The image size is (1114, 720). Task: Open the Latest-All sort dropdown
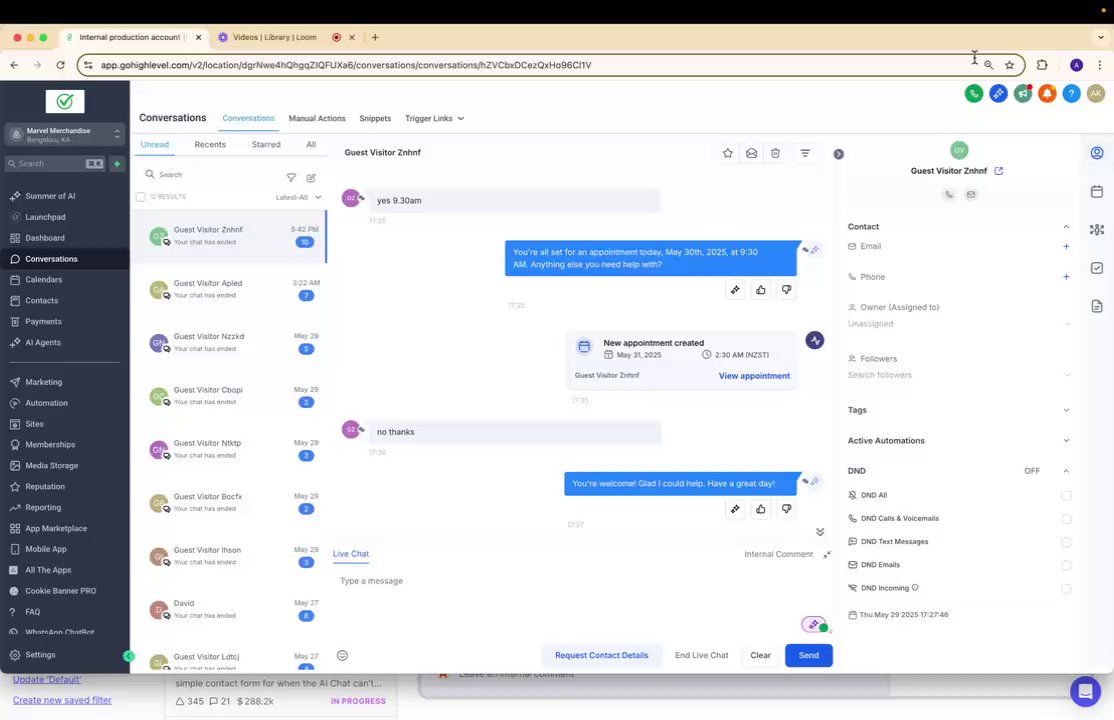coord(298,198)
